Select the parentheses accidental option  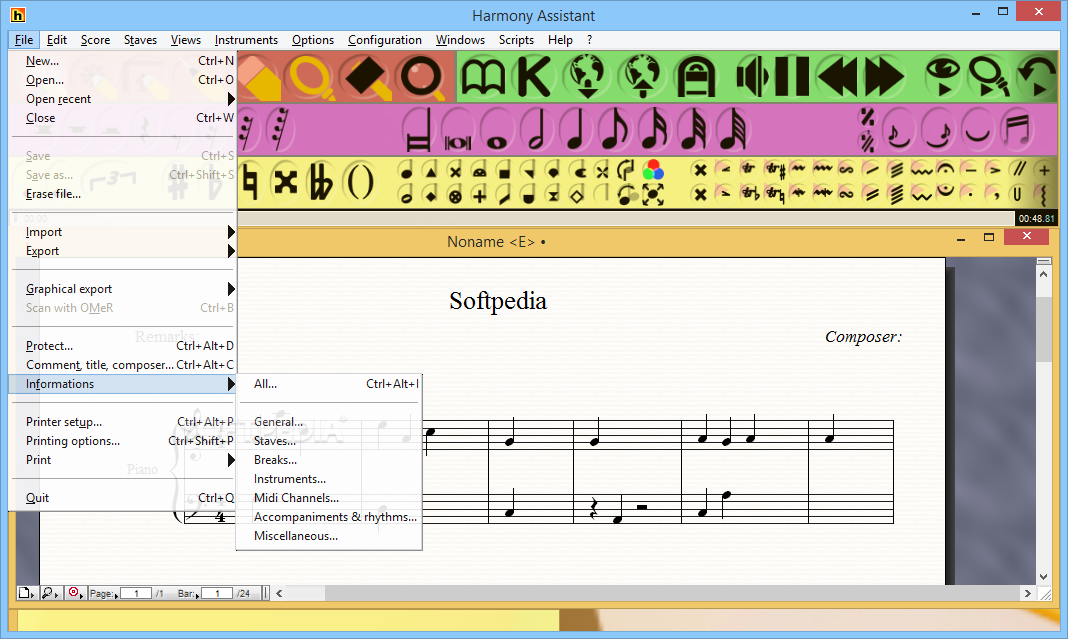pyautogui.click(x=360, y=182)
